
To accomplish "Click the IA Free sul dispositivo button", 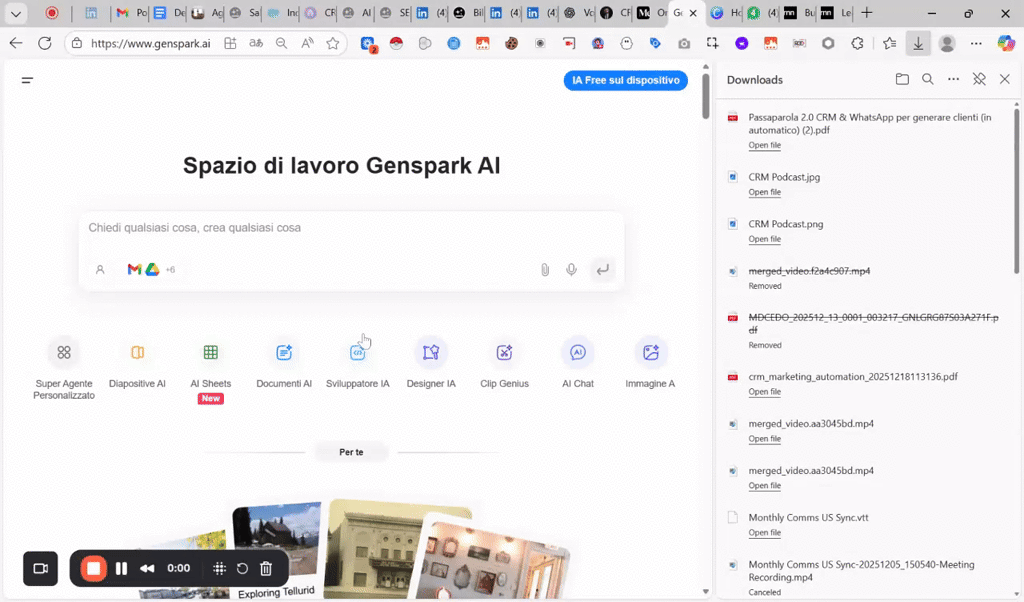I will pos(626,80).
